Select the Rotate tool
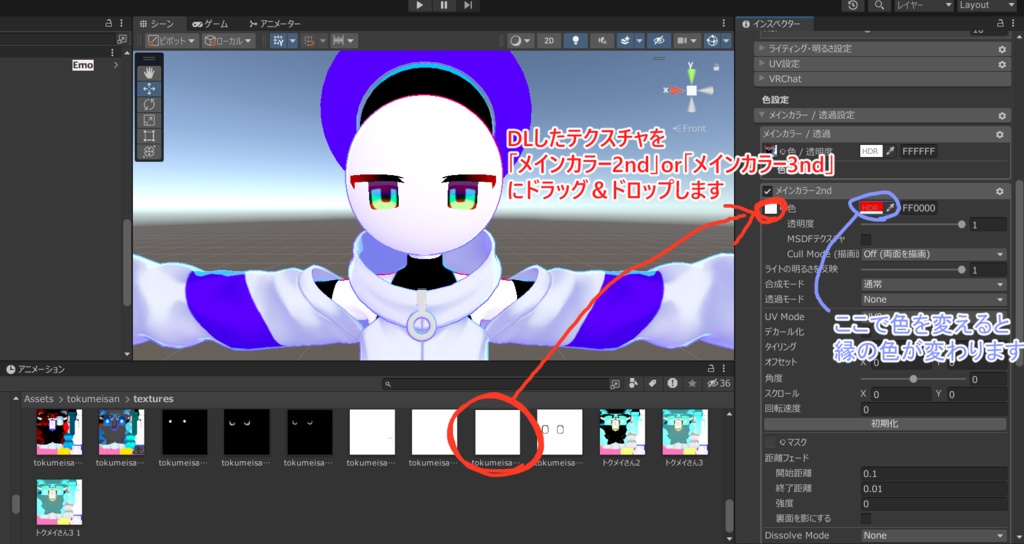The image size is (1024, 544). click(149, 104)
